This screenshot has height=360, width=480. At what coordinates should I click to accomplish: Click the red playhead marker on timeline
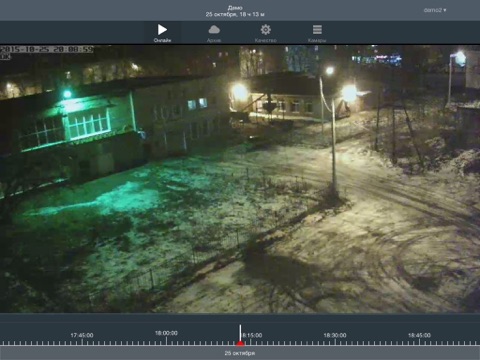240,344
